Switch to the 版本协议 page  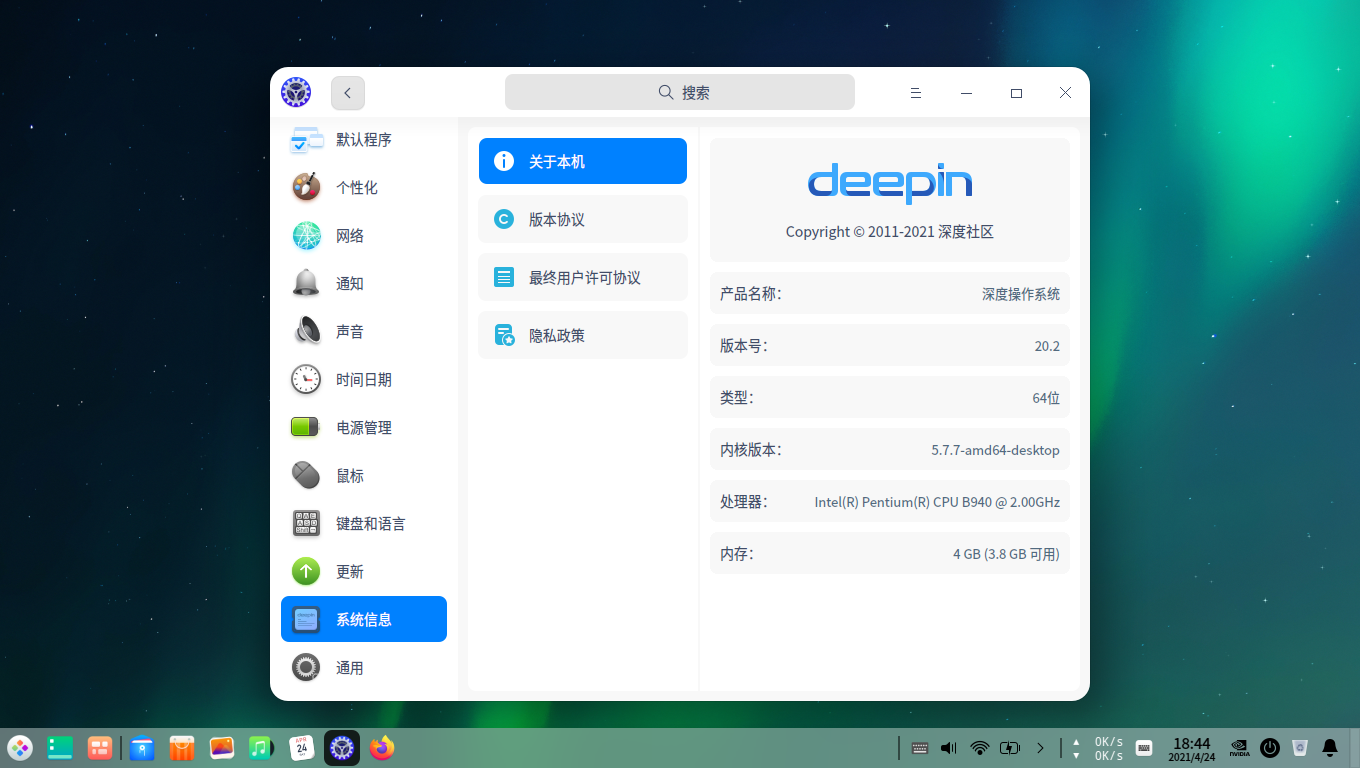click(x=582, y=219)
